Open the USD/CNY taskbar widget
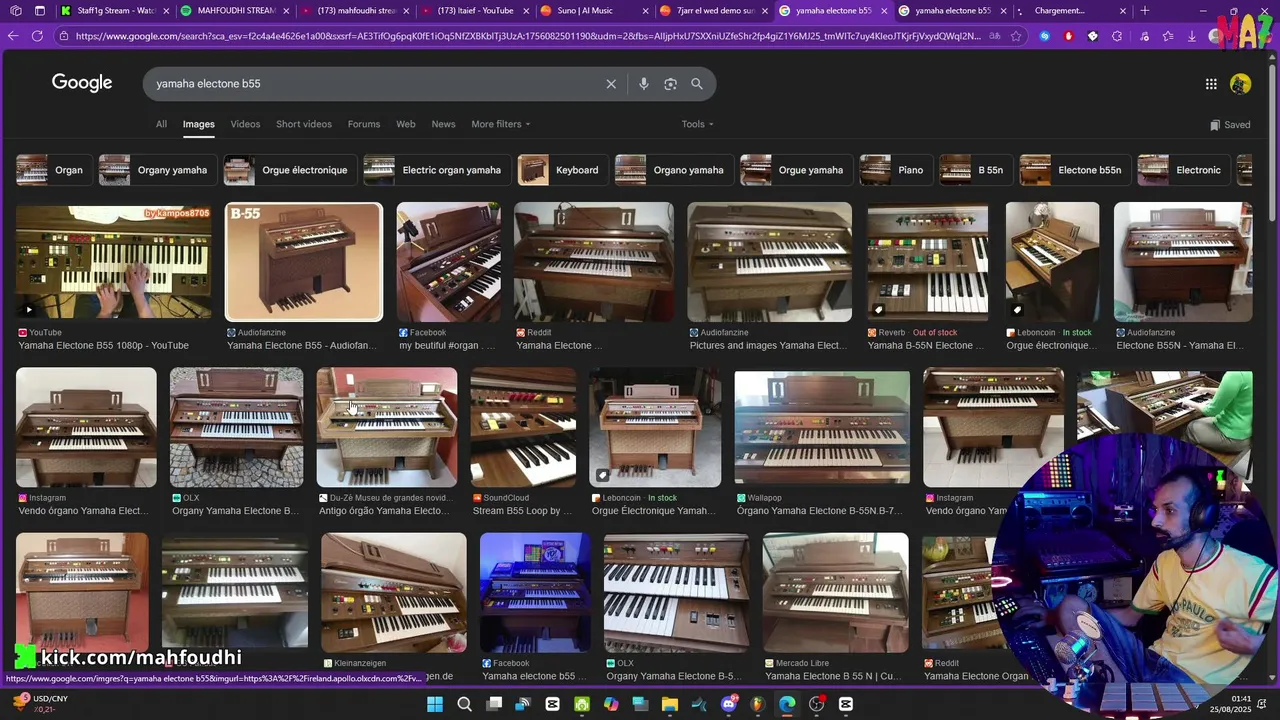This screenshot has width=1280, height=720. (40, 704)
